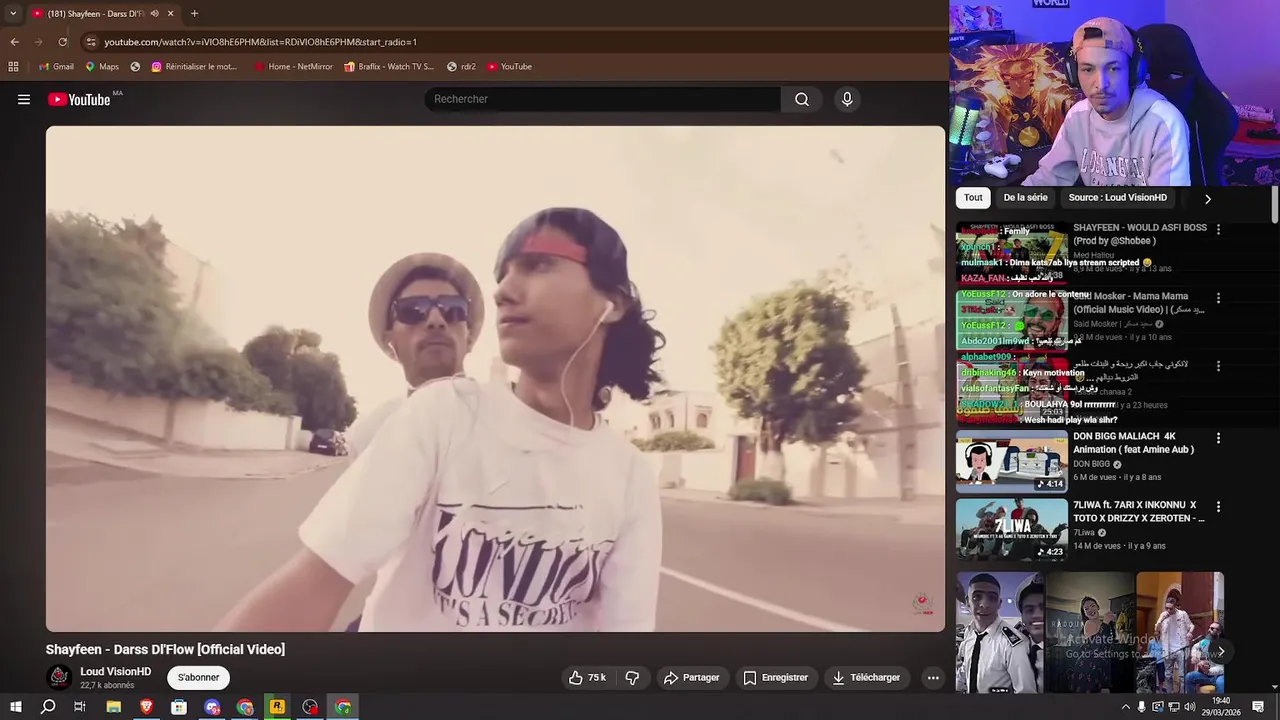Viewport: 1280px width, 720px height.
Task: Select the Source : Loud VisionHD chip
Action: click(1117, 198)
